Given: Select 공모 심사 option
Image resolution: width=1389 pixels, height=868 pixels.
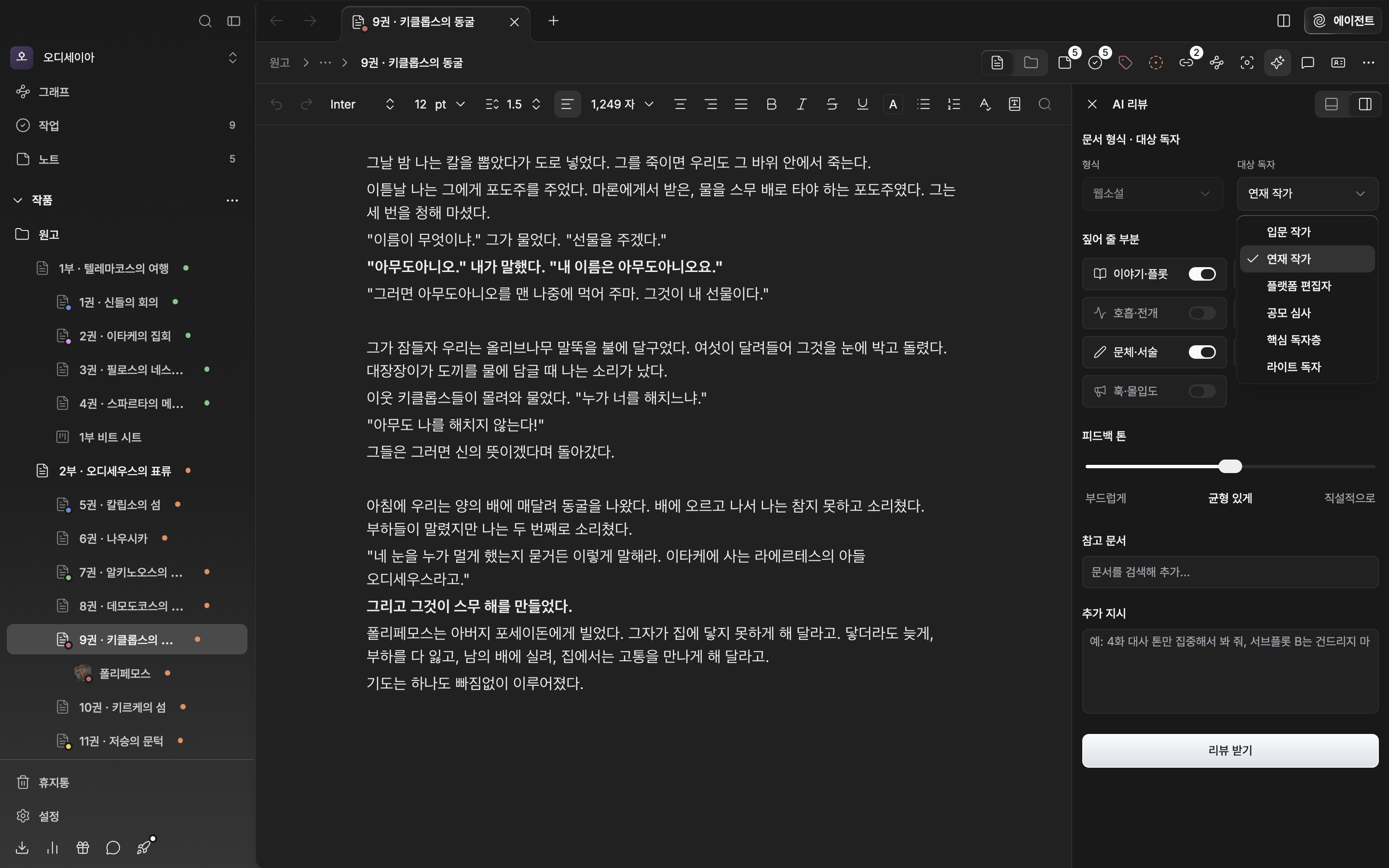Looking at the screenshot, I should pyautogui.click(x=1307, y=313).
